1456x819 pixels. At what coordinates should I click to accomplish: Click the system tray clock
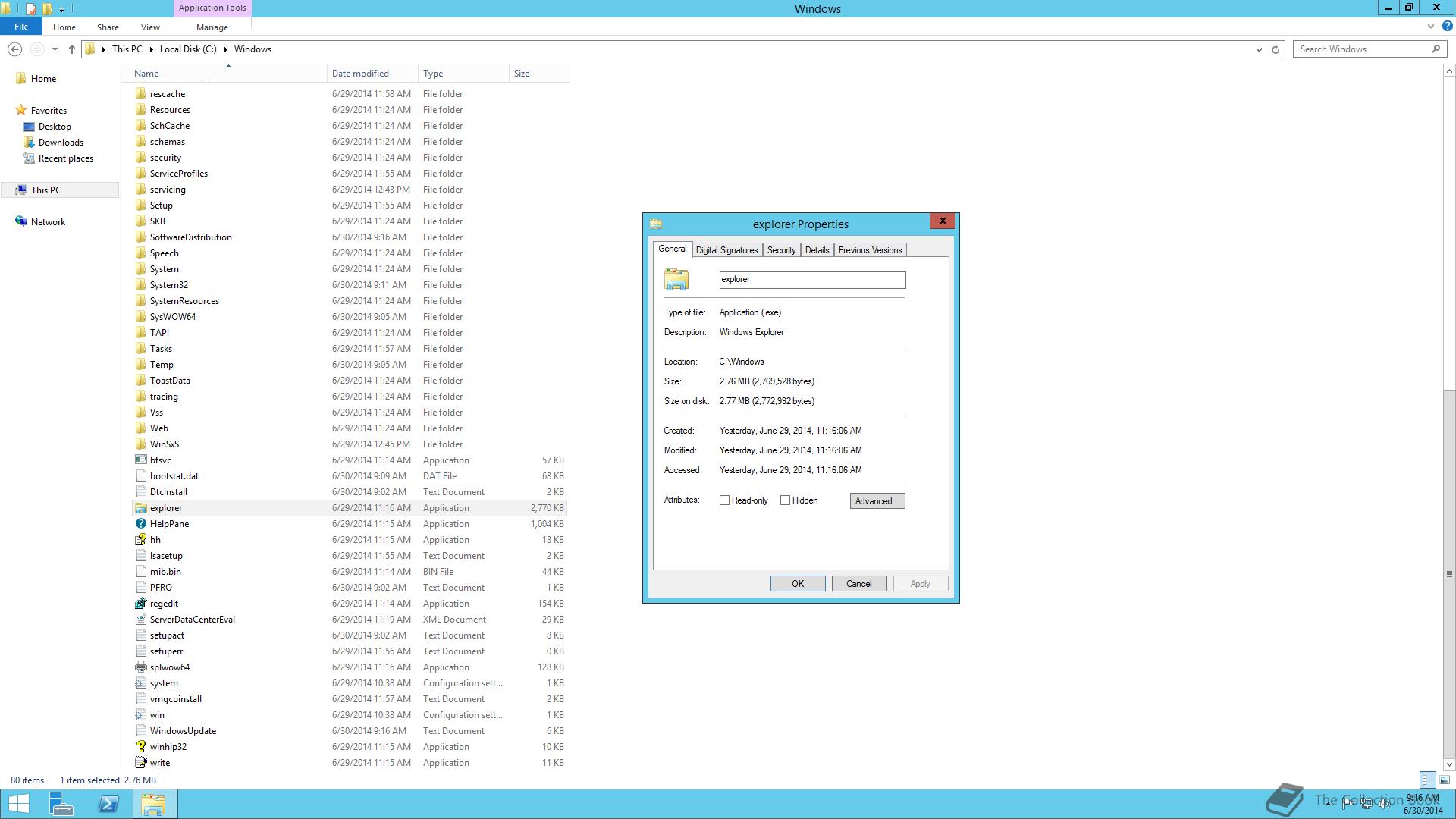[x=1423, y=804]
